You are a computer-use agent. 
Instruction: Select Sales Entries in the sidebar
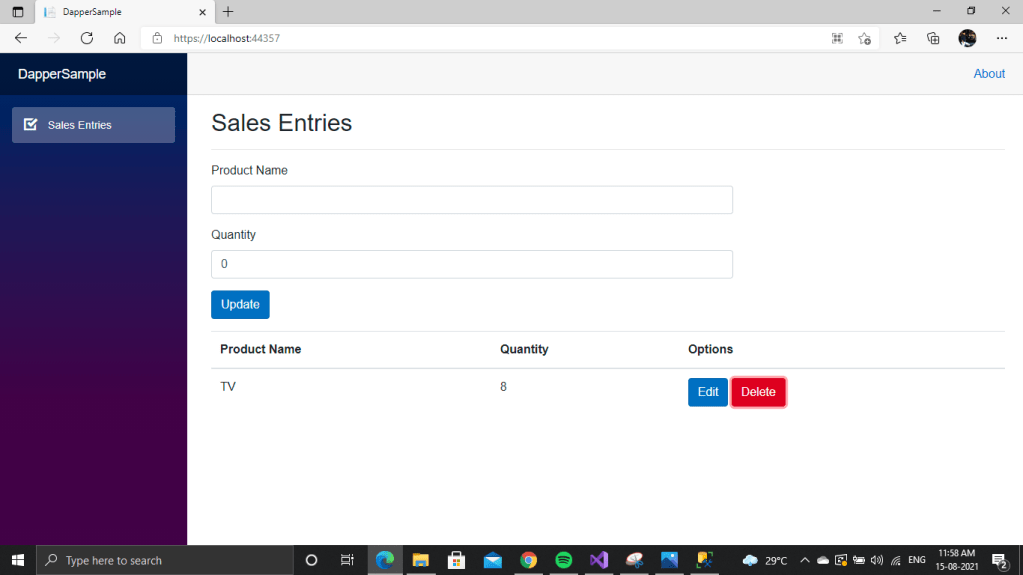pos(93,125)
